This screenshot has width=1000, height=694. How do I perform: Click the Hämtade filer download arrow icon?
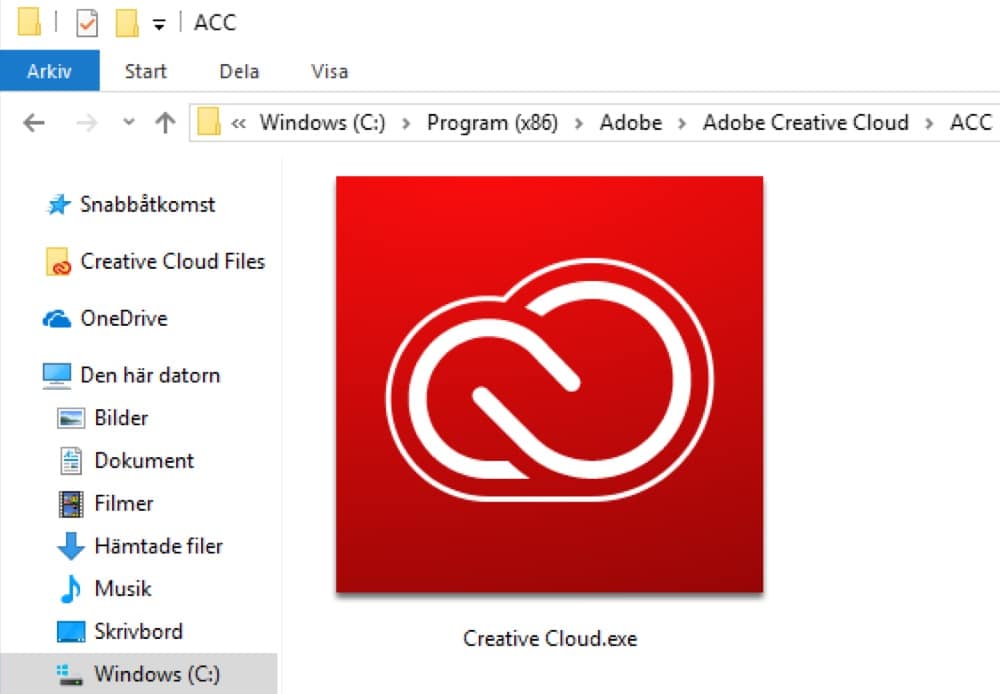coord(71,546)
